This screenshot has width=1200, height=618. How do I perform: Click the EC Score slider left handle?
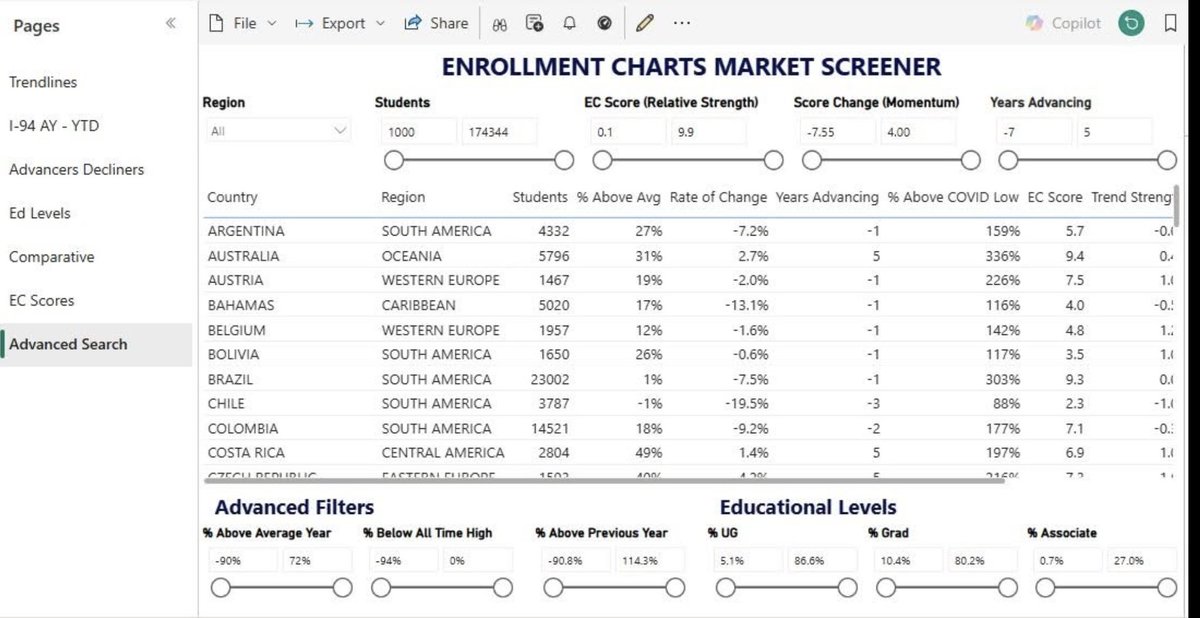pyautogui.click(x=602, y=160)
